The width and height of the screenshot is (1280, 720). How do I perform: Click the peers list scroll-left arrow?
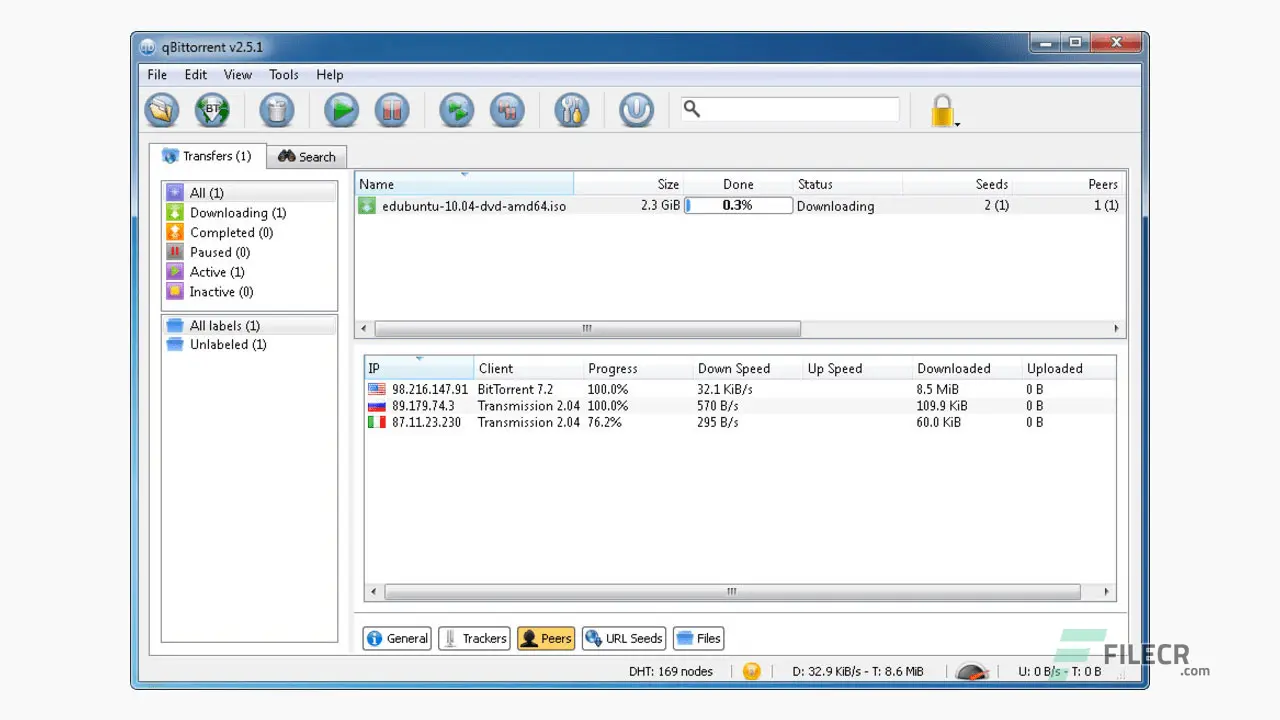374,592
